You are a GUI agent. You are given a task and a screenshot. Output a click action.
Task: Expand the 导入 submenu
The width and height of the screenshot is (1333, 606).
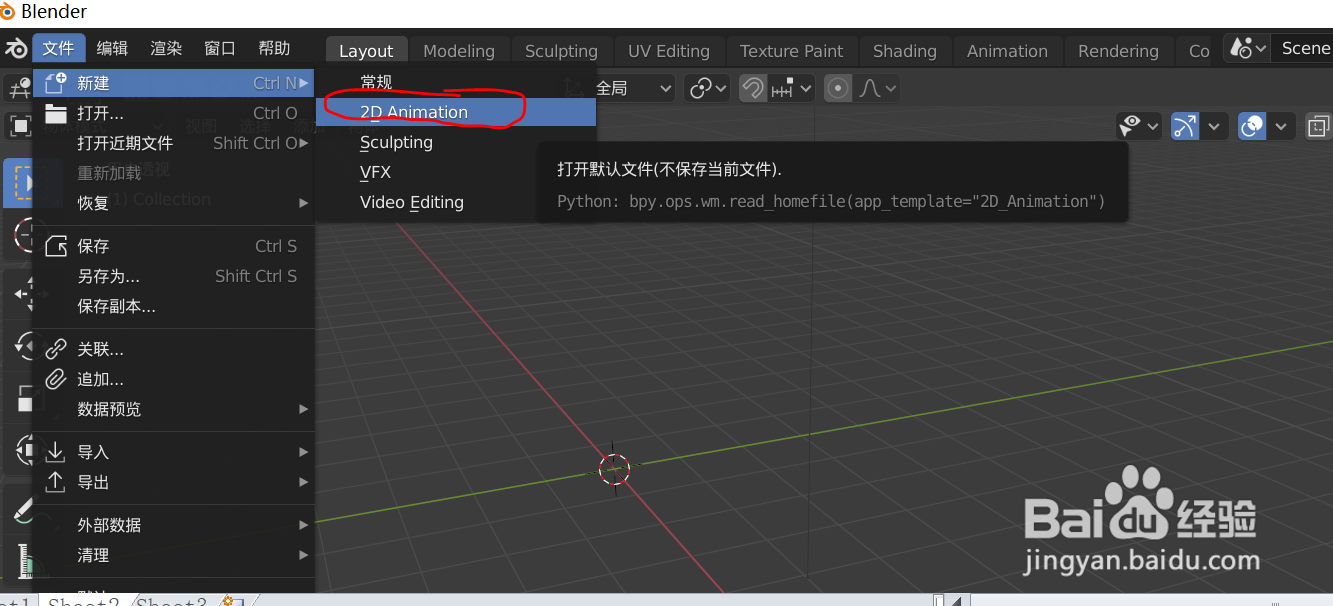coord(174,452)
